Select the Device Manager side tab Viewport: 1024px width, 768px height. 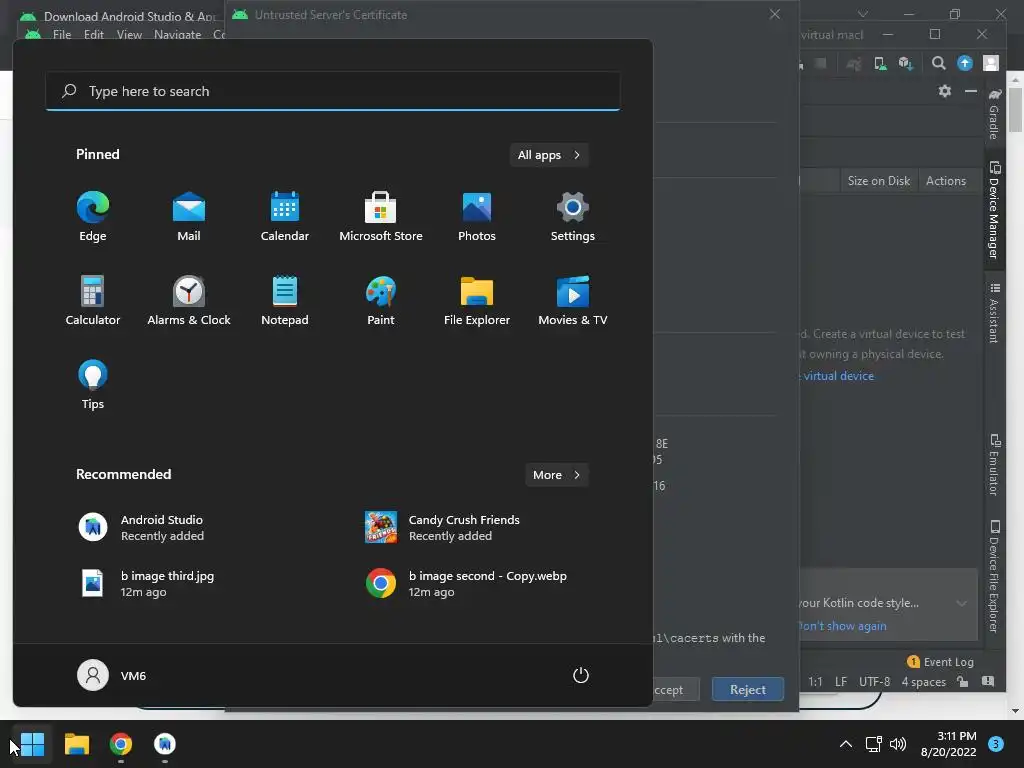pyautogui.click(x=994, y=210)
